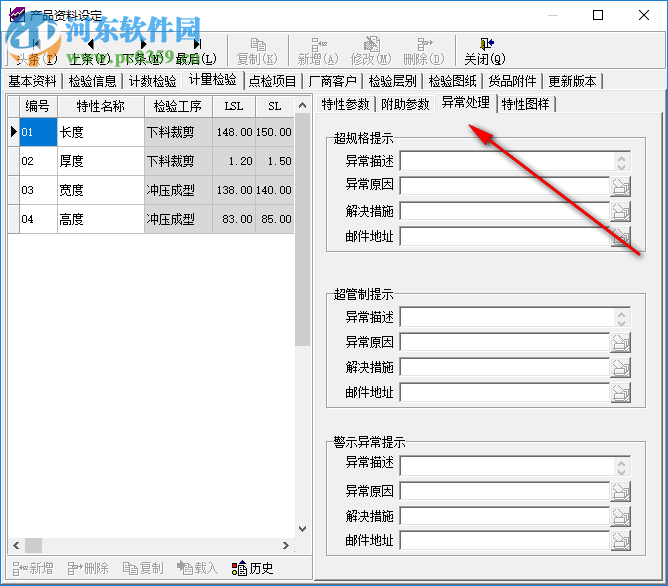Click 超规格提示 异常描述 spinner arrows

tap(622, 162)
